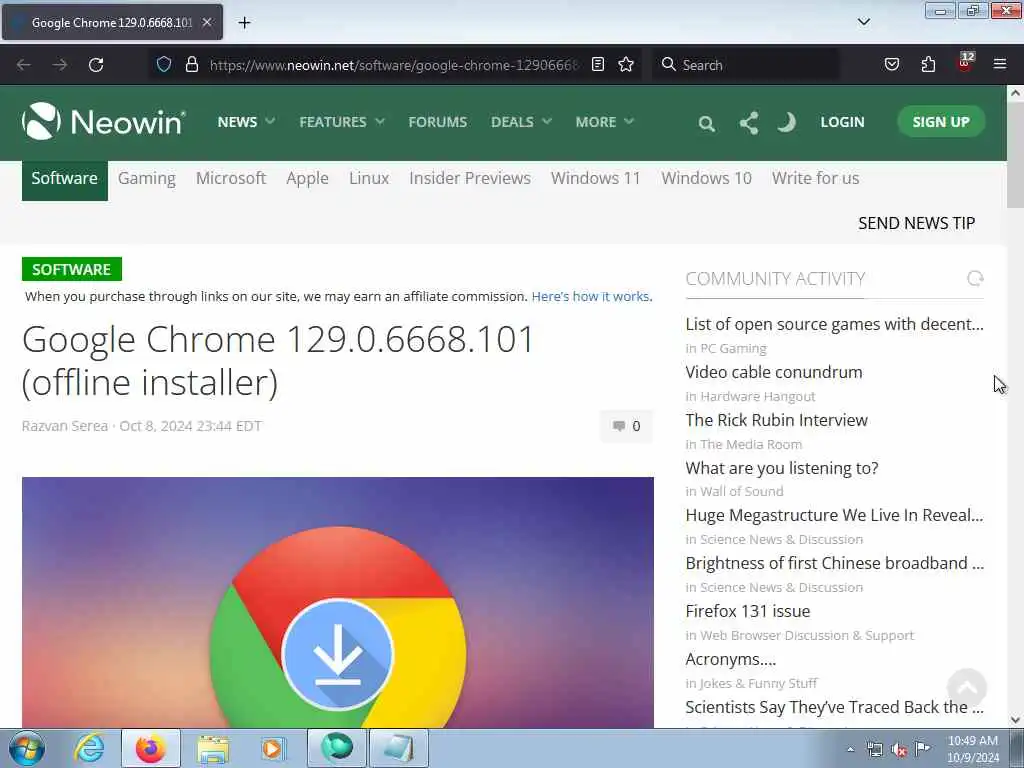Open a new tab with plus button

pos(244,22)
